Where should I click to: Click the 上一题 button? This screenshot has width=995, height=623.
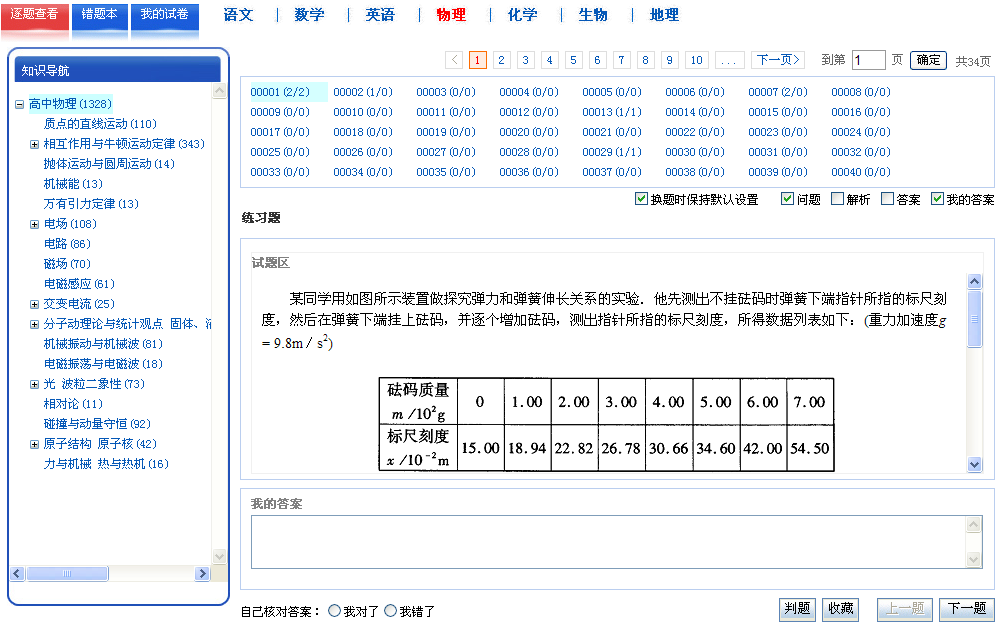[x=905, y=609]
